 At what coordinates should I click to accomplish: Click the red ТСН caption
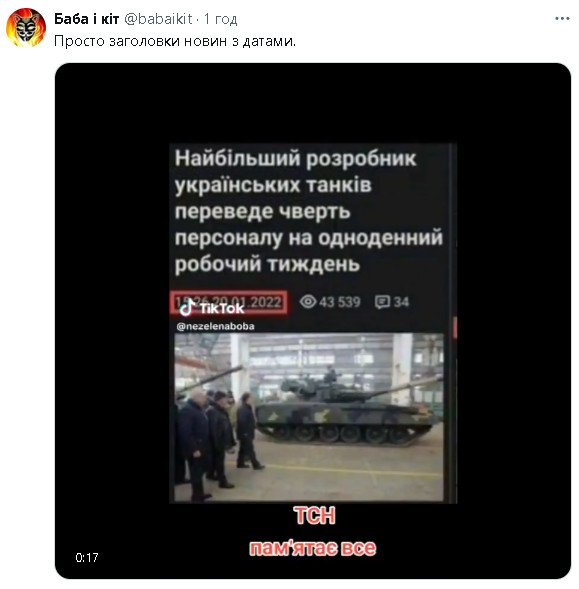pyautogui.click(x=314, y=515)
